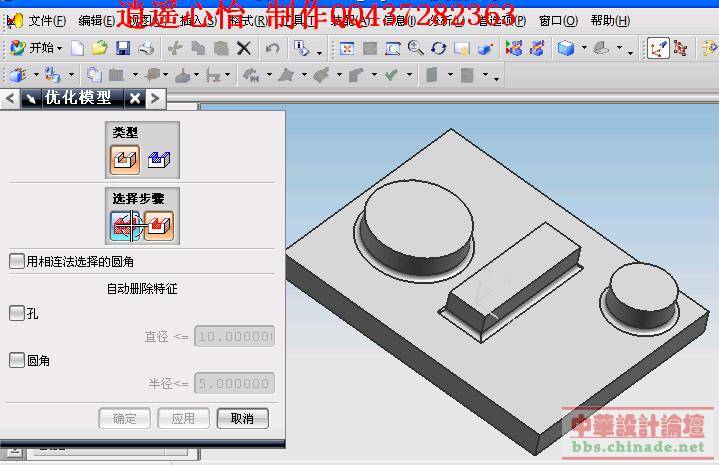Screen dimensions: 719x465
Task: Open the 帮助(H) menu
Action: coord(609,20)
